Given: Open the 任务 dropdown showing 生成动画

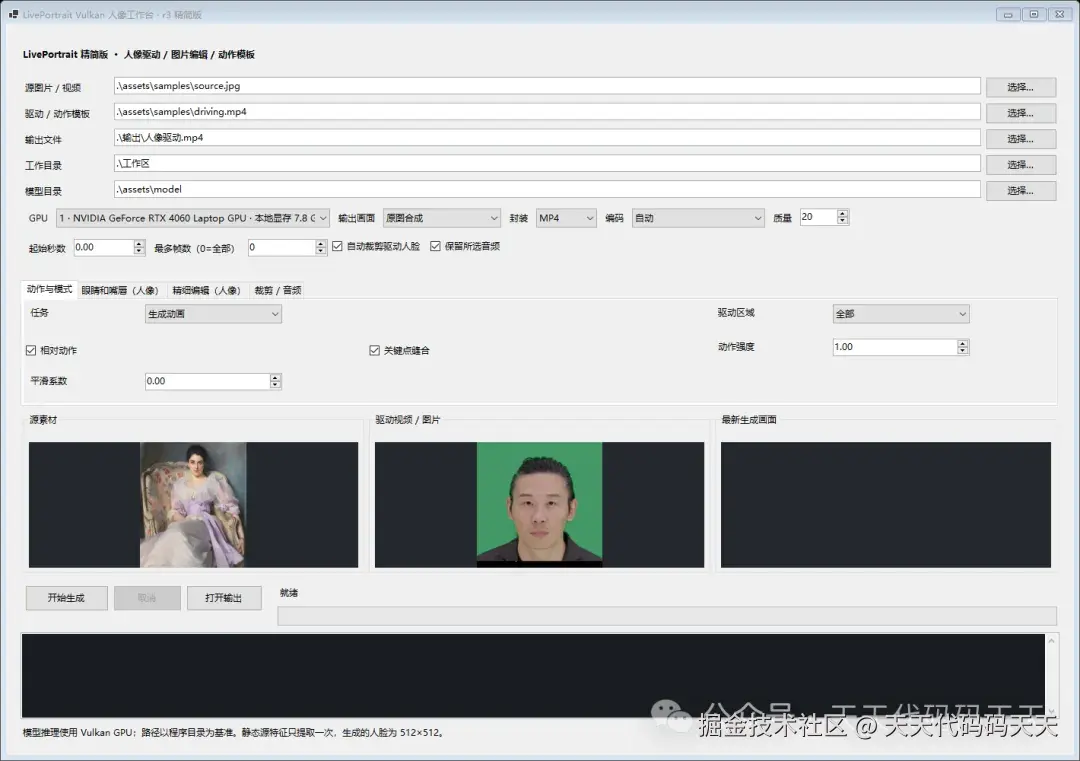Looking at the screenshot, I should tap(214, 314).
